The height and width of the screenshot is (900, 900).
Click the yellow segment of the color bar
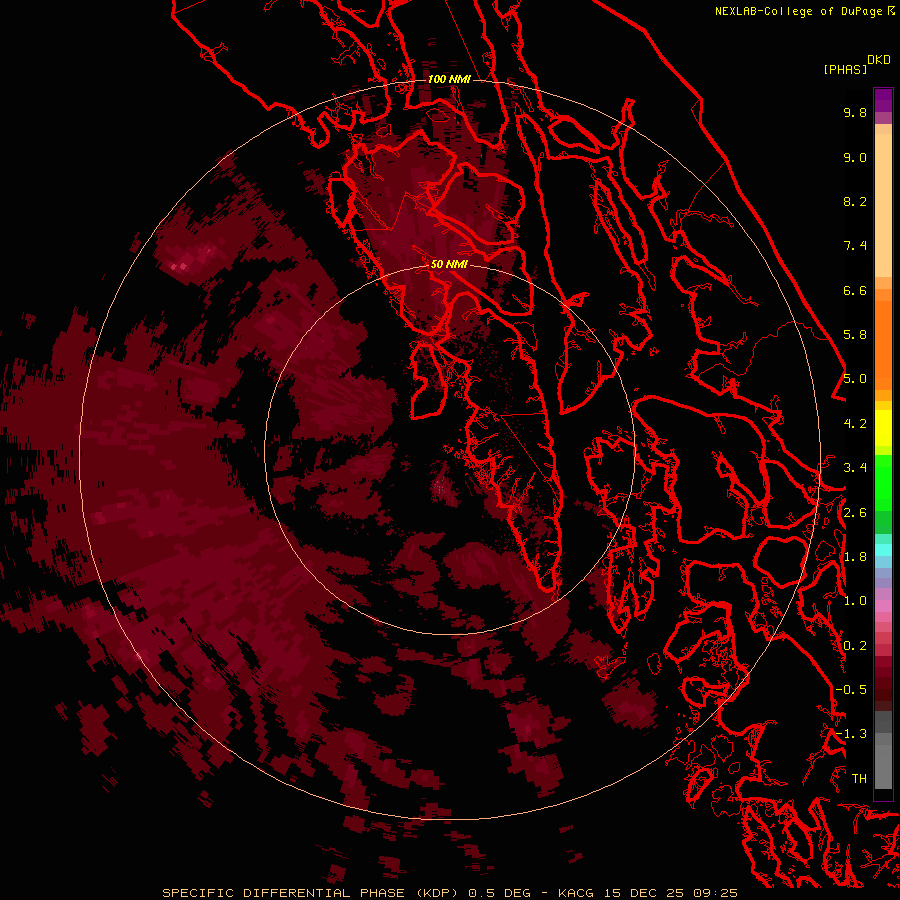883,428
